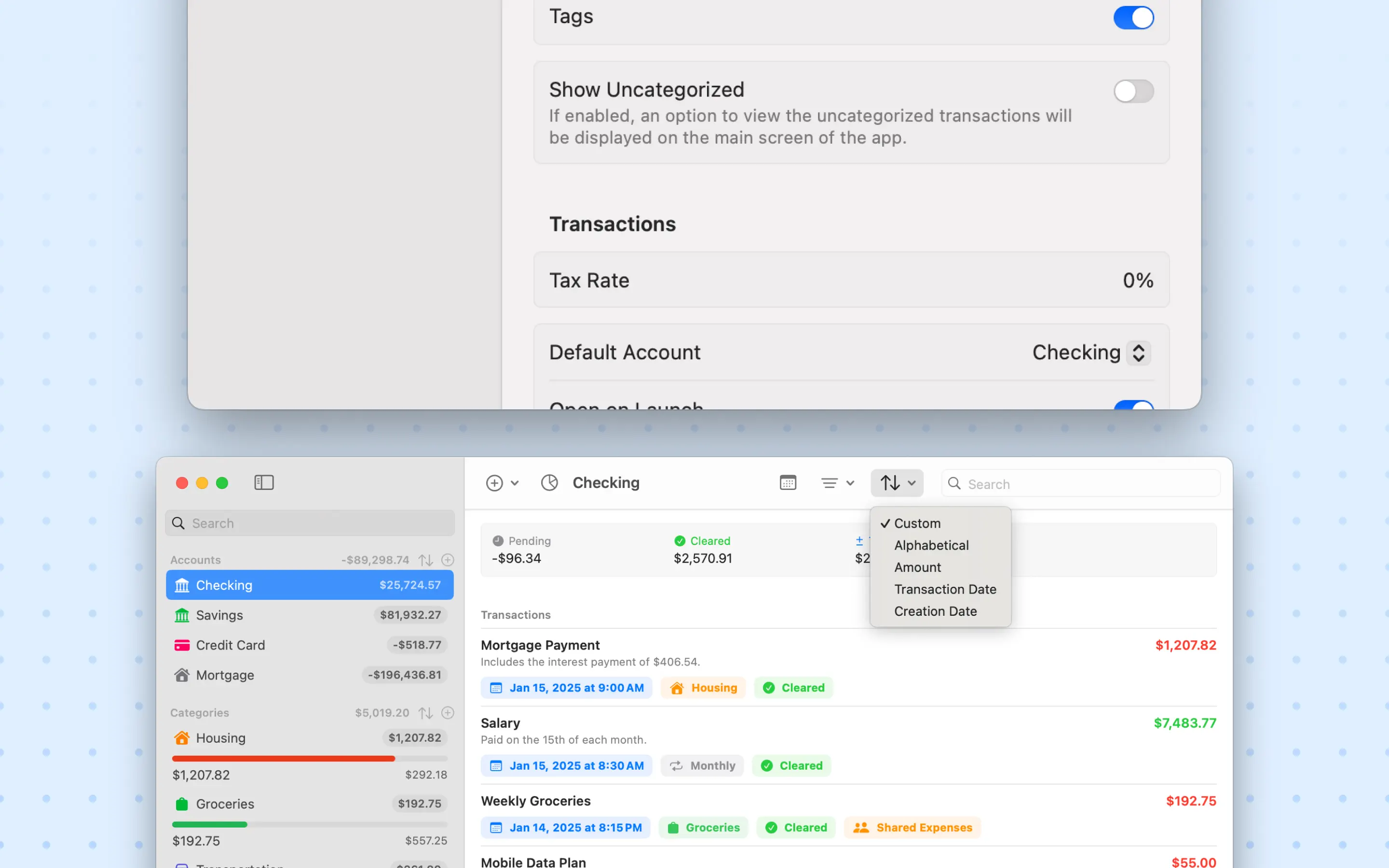Click add account plus icon
1389x868 pixels.
pos(448,559)
